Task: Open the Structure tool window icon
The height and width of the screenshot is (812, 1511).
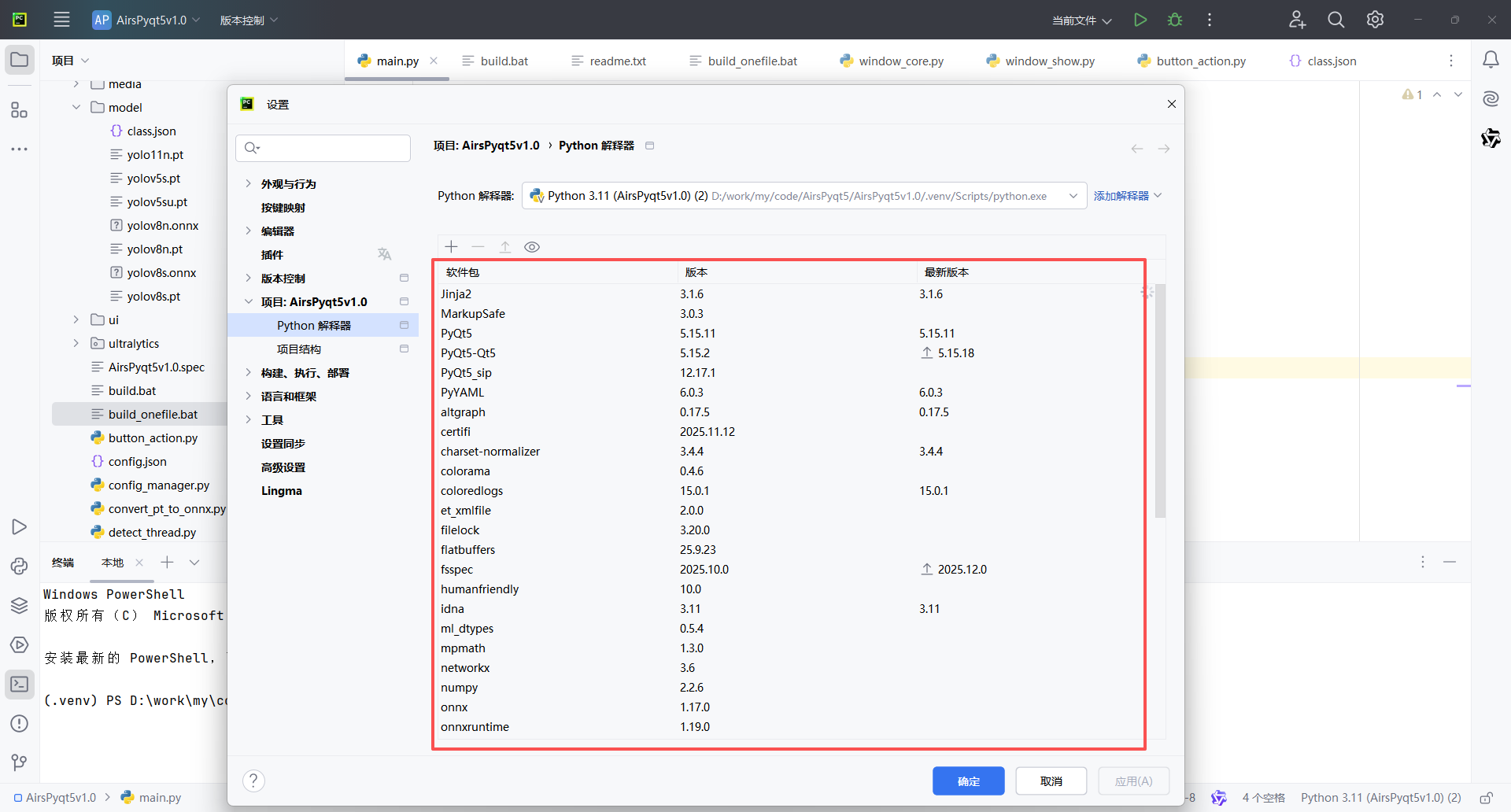Action: click(20, 110)
